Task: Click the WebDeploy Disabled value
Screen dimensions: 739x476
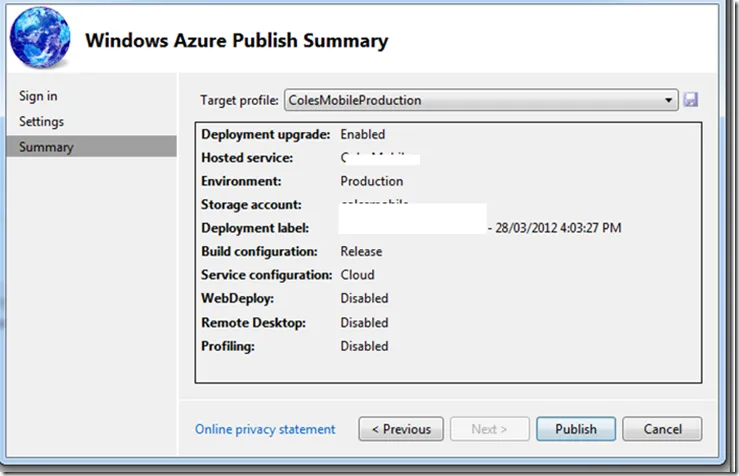Action: (x=364, y=298)
